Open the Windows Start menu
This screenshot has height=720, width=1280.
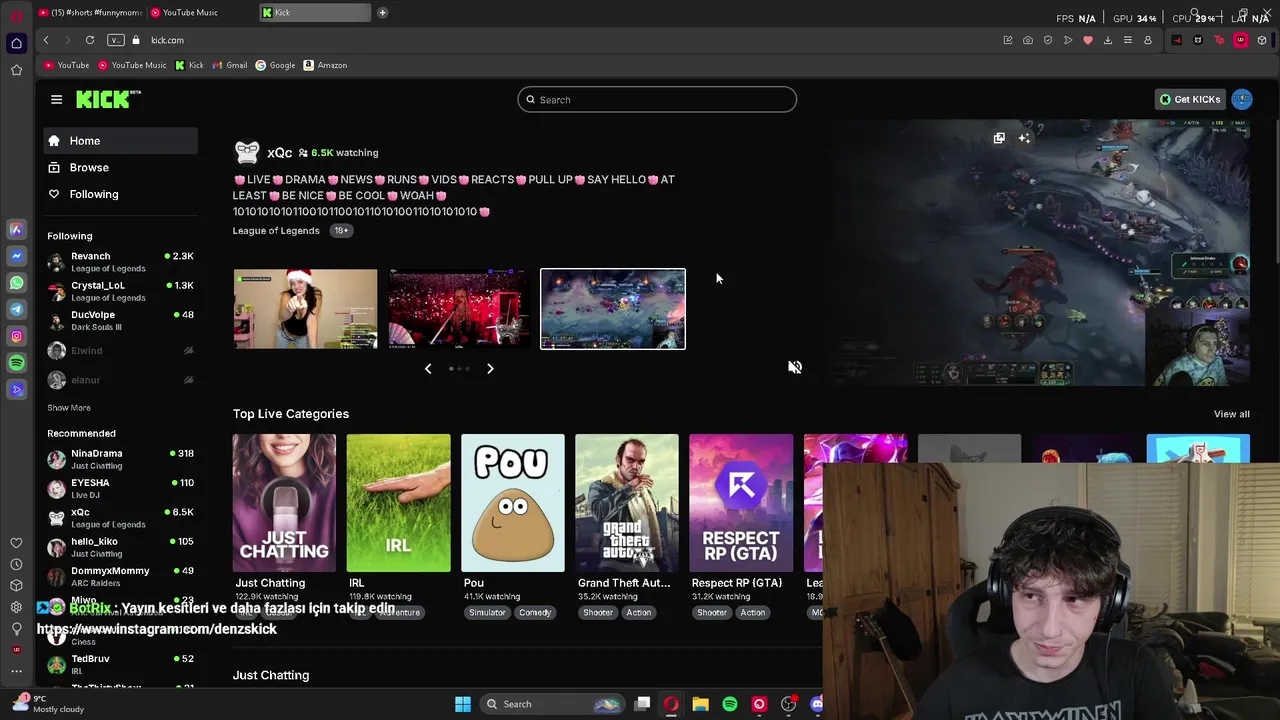tap(463, 704)
